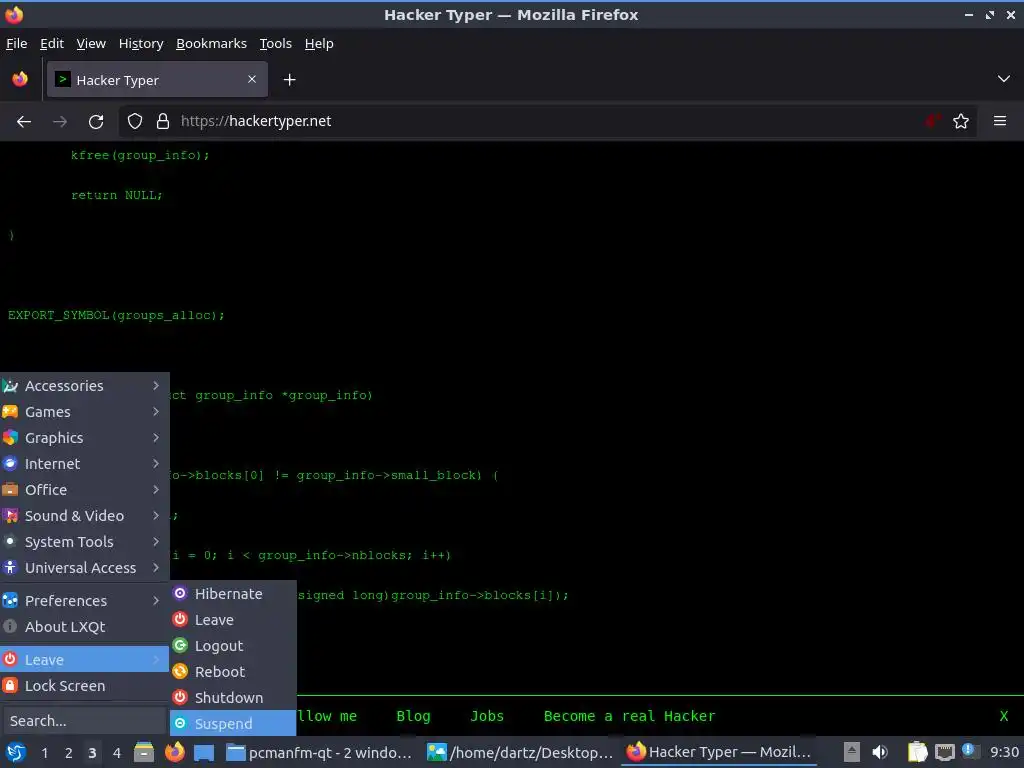Click the network monitor tray icon
This screenshot has width=1024, height=768.
(944, 752)
